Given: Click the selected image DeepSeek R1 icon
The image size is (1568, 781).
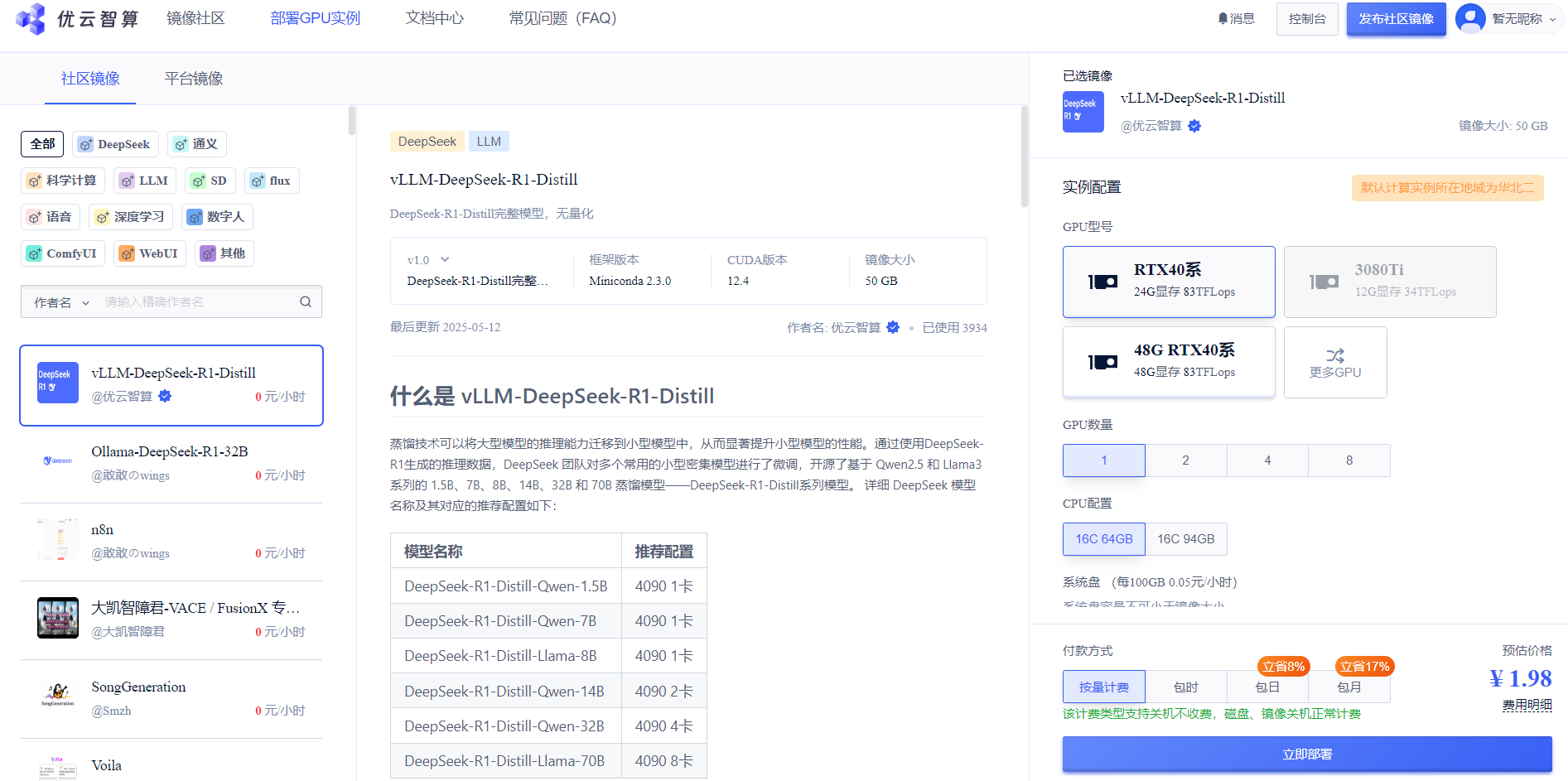Looking at the screenshot, I should click(1083, 112).
